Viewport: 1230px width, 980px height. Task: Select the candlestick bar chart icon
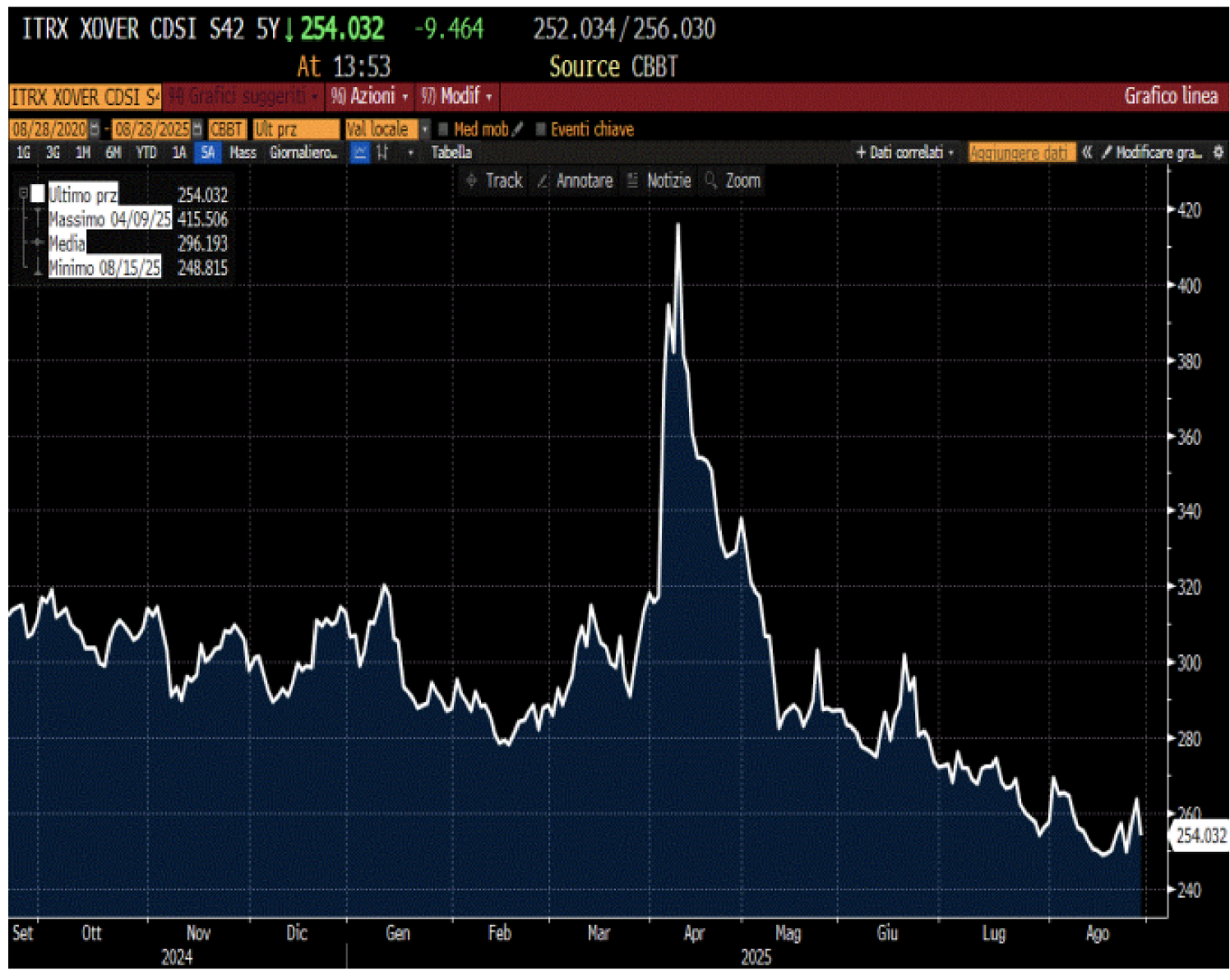pyautogui.click(x=382, y=153)
